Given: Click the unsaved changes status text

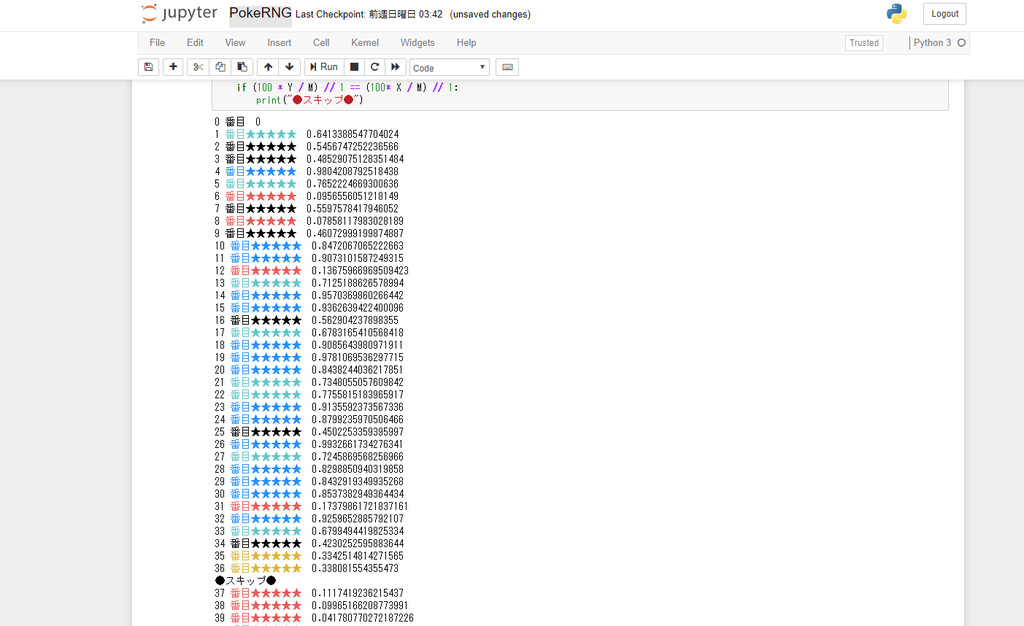Looking at the screenshot, I should (490, 14).
